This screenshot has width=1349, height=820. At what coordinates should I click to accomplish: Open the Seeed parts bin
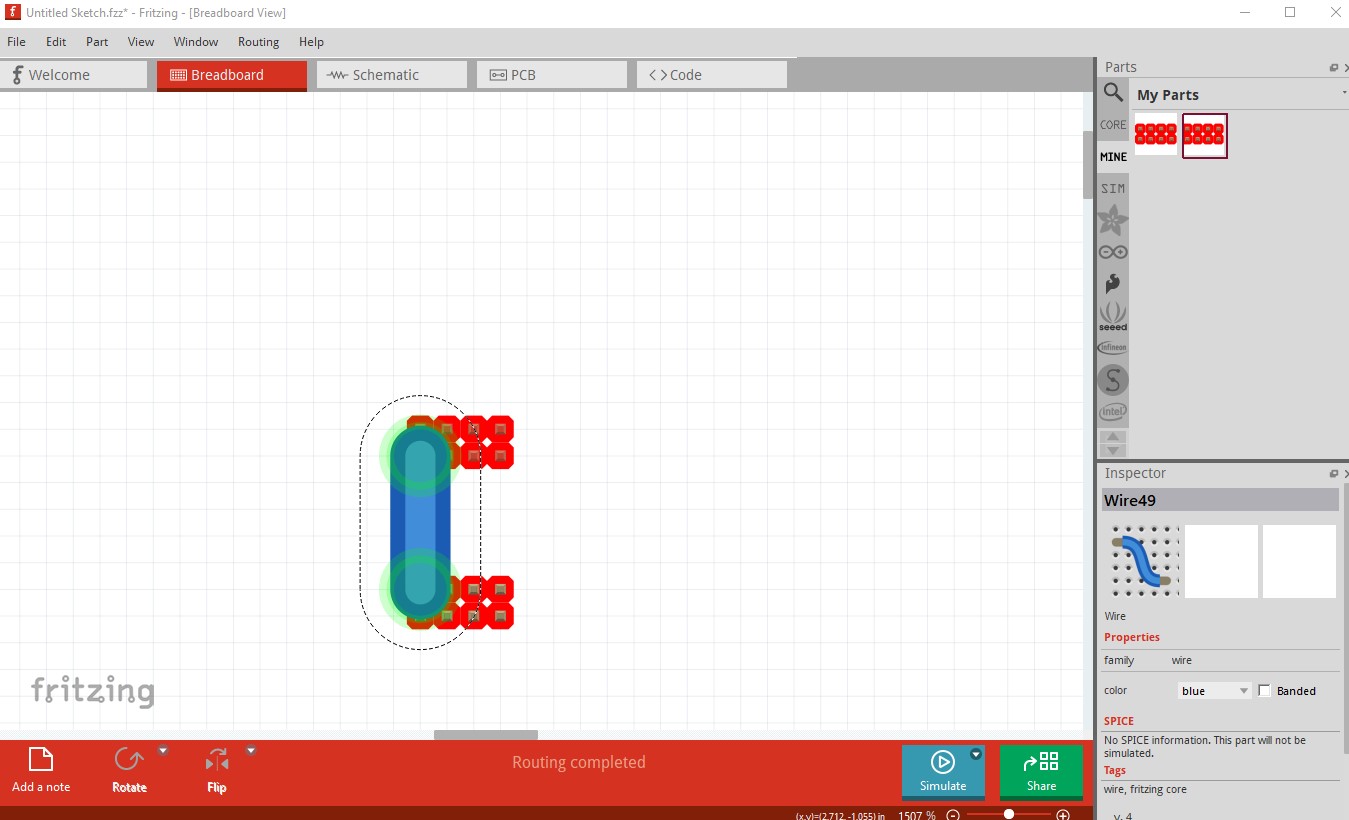tap(1113, 316)
